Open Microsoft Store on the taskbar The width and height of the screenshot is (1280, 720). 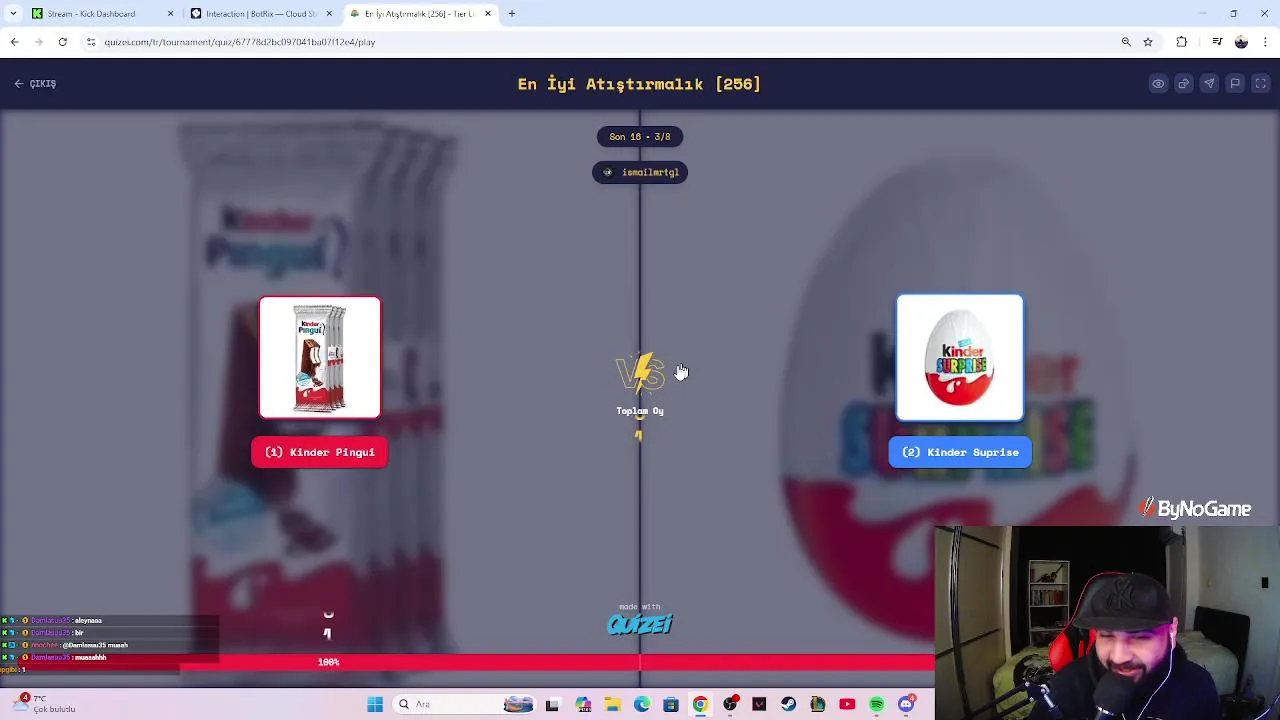[671, 704]
